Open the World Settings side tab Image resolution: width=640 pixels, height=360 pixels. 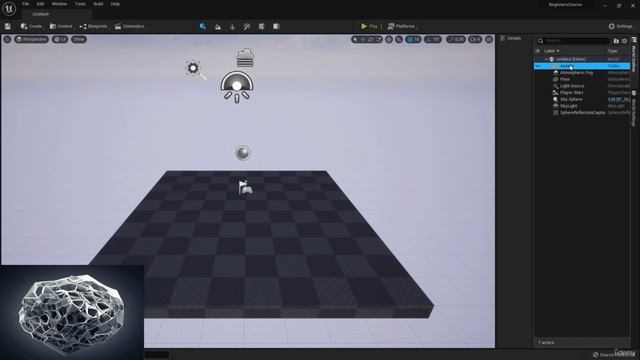pyautogui.click(x=634, y=109)
